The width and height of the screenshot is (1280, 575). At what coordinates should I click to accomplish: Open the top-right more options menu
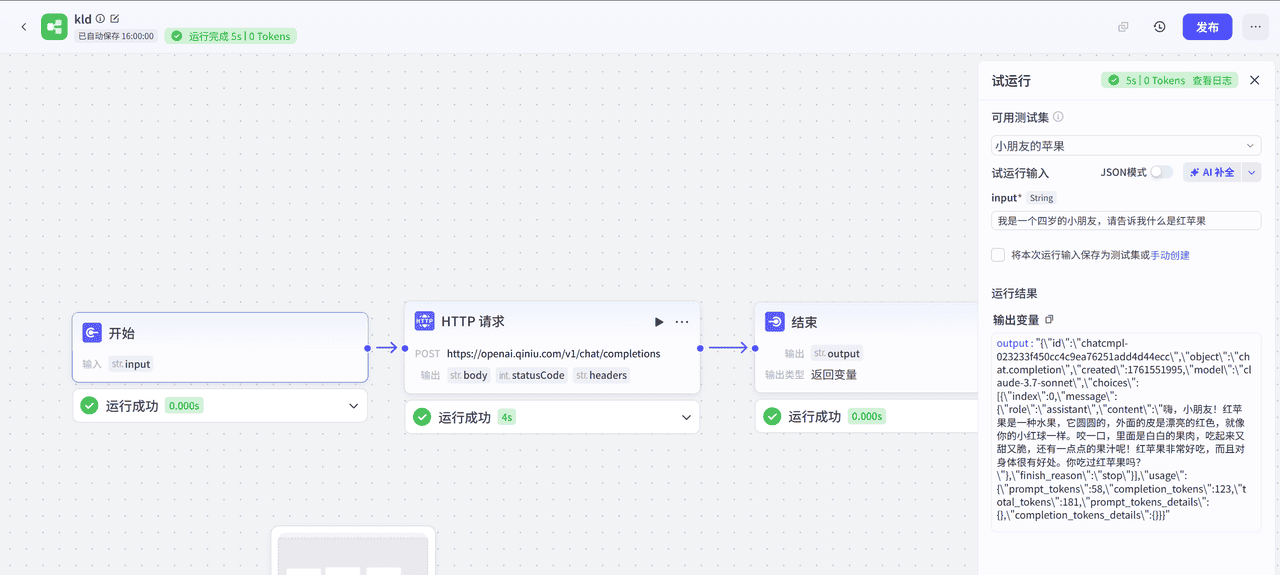1255,27
